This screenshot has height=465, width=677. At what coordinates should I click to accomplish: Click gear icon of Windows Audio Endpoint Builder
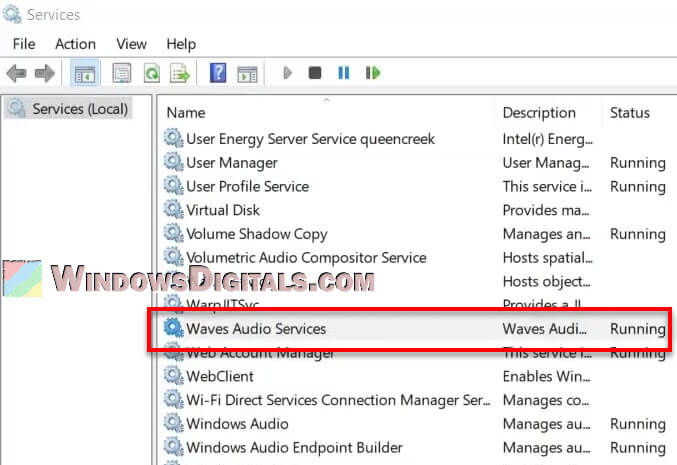174,447
